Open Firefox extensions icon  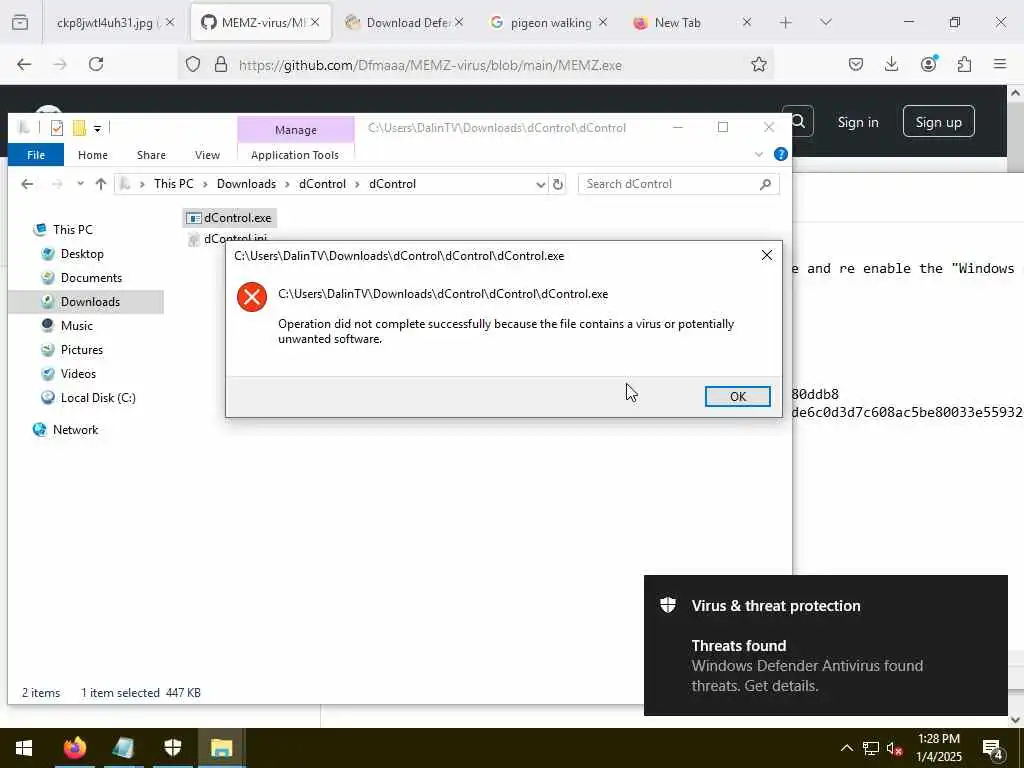(x=964, y=64)
